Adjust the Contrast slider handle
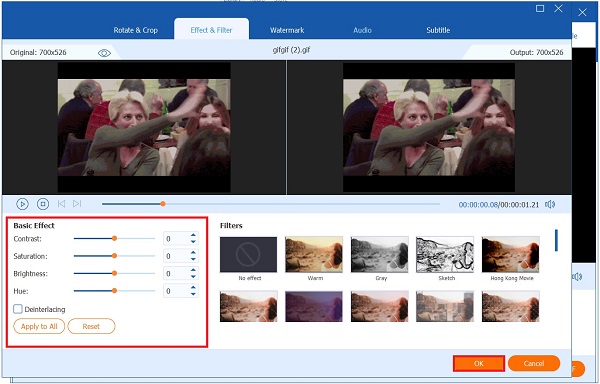The image size is (600, 384). [x=114, y=238]
